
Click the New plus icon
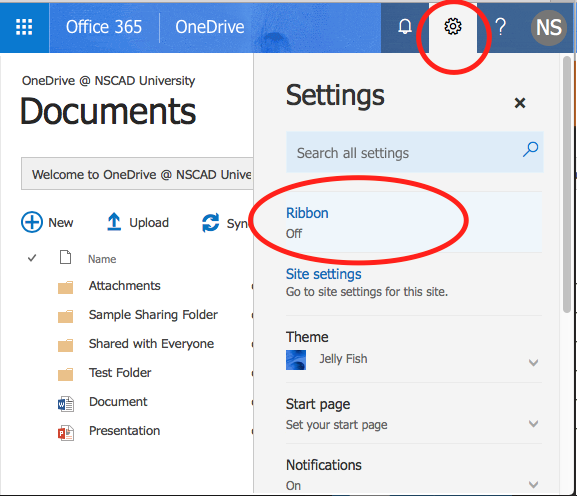coord(32,222)
